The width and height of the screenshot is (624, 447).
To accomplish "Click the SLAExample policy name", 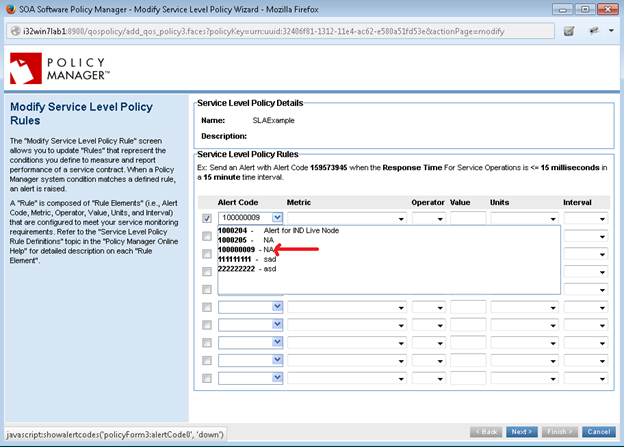I will (273, 120).
